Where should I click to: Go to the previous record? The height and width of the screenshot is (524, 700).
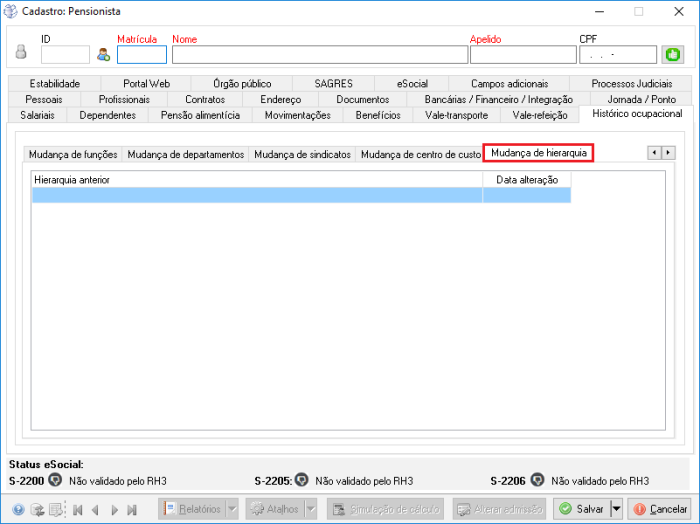pos(95,509)
